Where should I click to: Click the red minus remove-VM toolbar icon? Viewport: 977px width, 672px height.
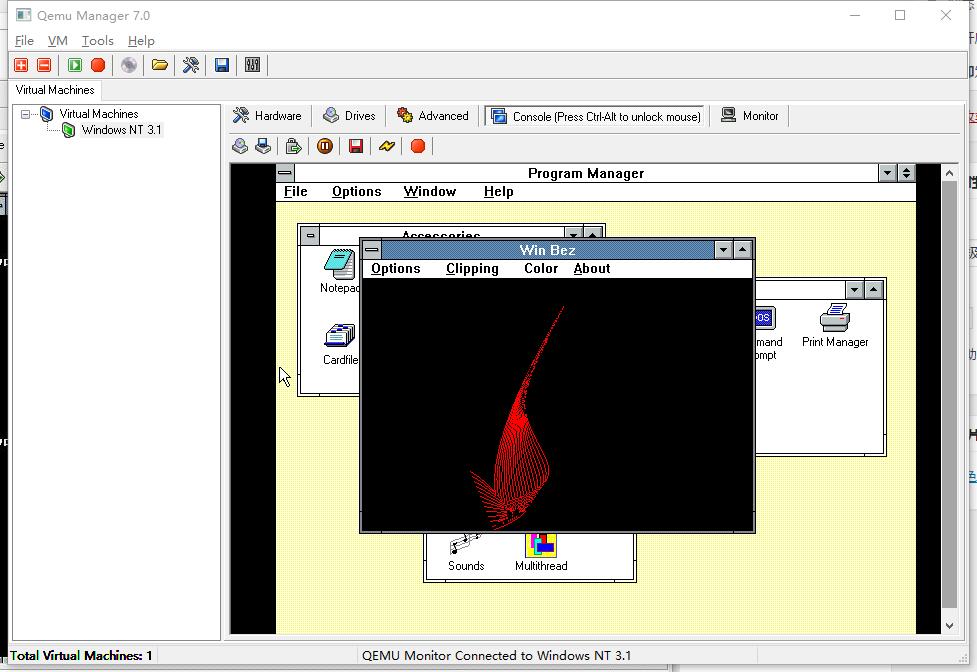coord(44,65)
